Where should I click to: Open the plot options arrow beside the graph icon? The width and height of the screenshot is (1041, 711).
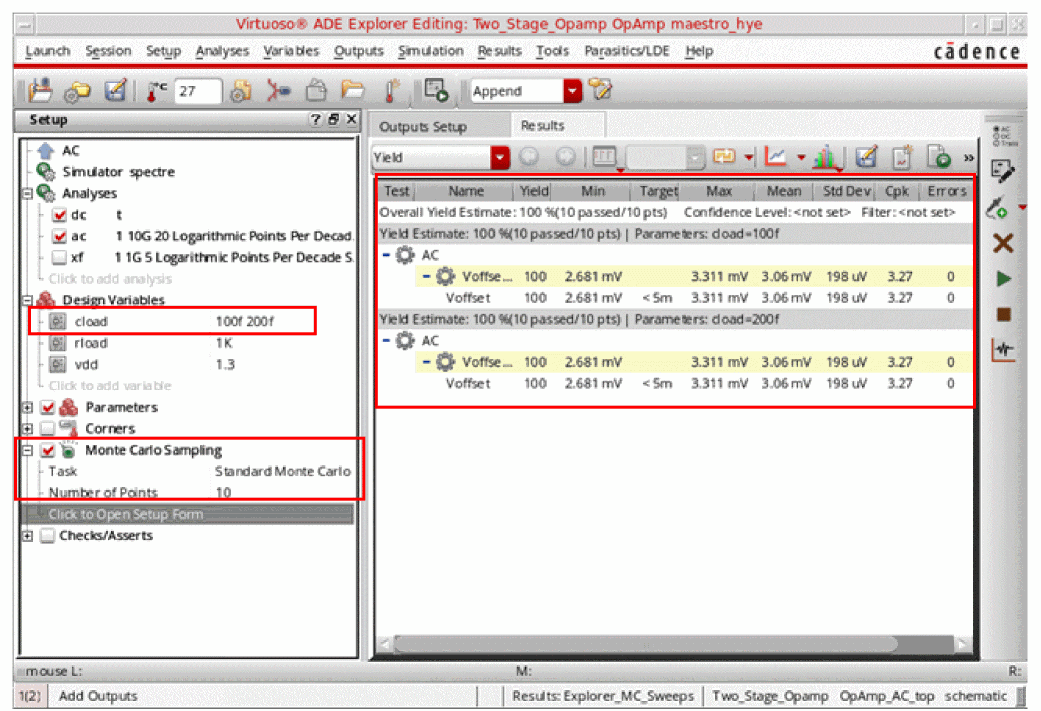pos(801,157)
